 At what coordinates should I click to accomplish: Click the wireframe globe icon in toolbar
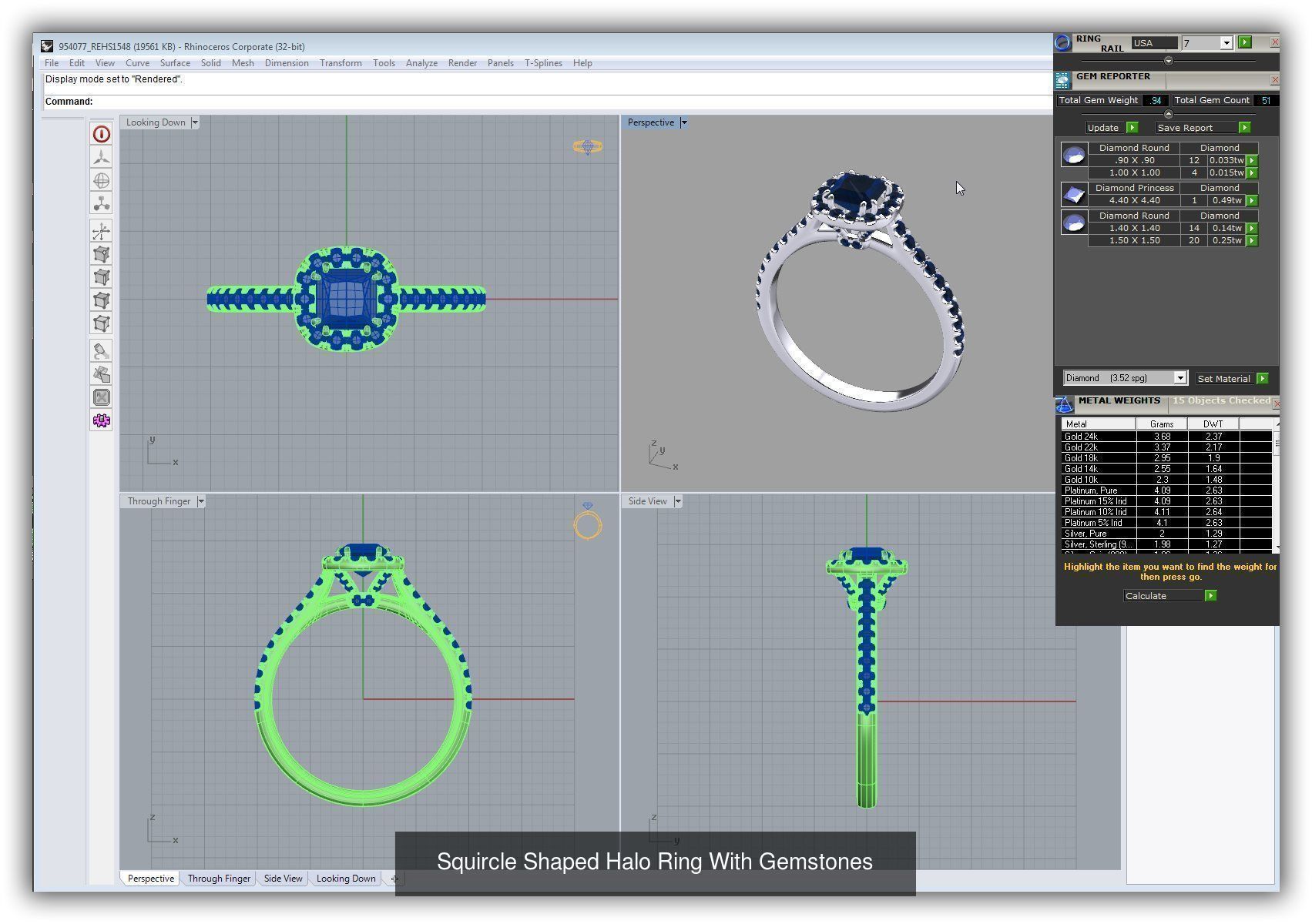click(x=101, y=180)
